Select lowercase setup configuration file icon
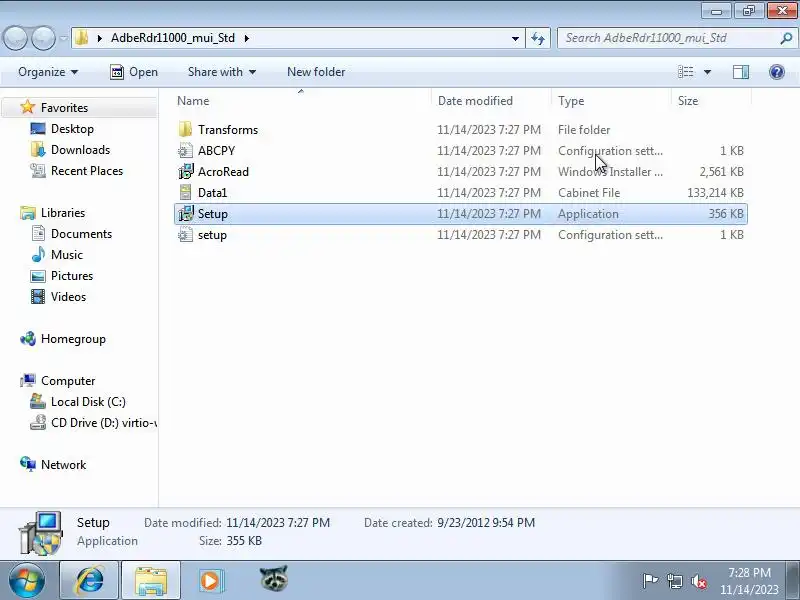 click(185, 235)
